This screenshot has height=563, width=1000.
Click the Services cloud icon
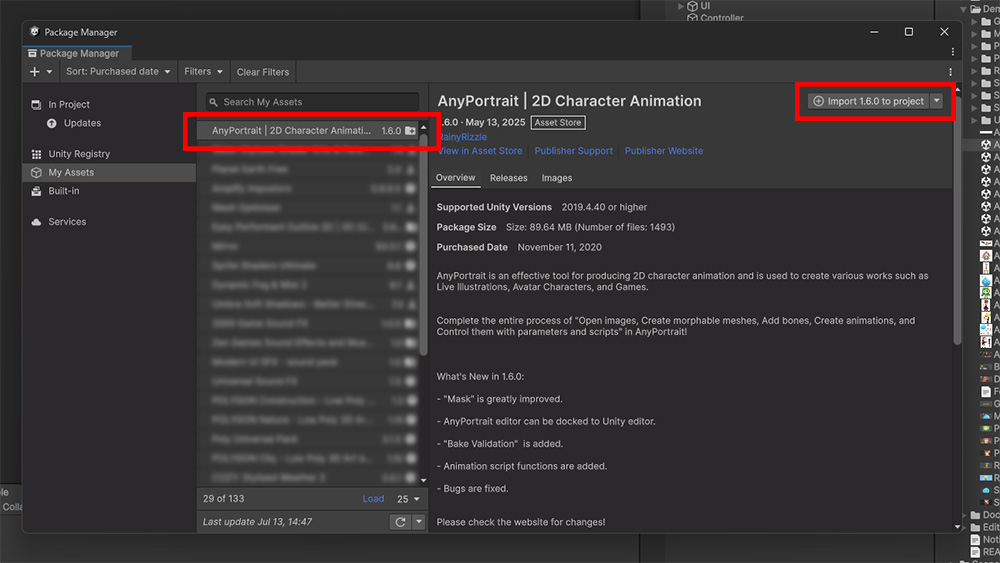click(36, 222)
